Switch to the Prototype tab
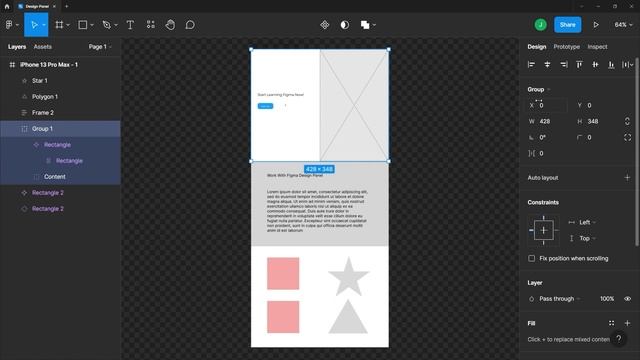Viewport: 640px width, 360px height. click(x=567, y=47)
